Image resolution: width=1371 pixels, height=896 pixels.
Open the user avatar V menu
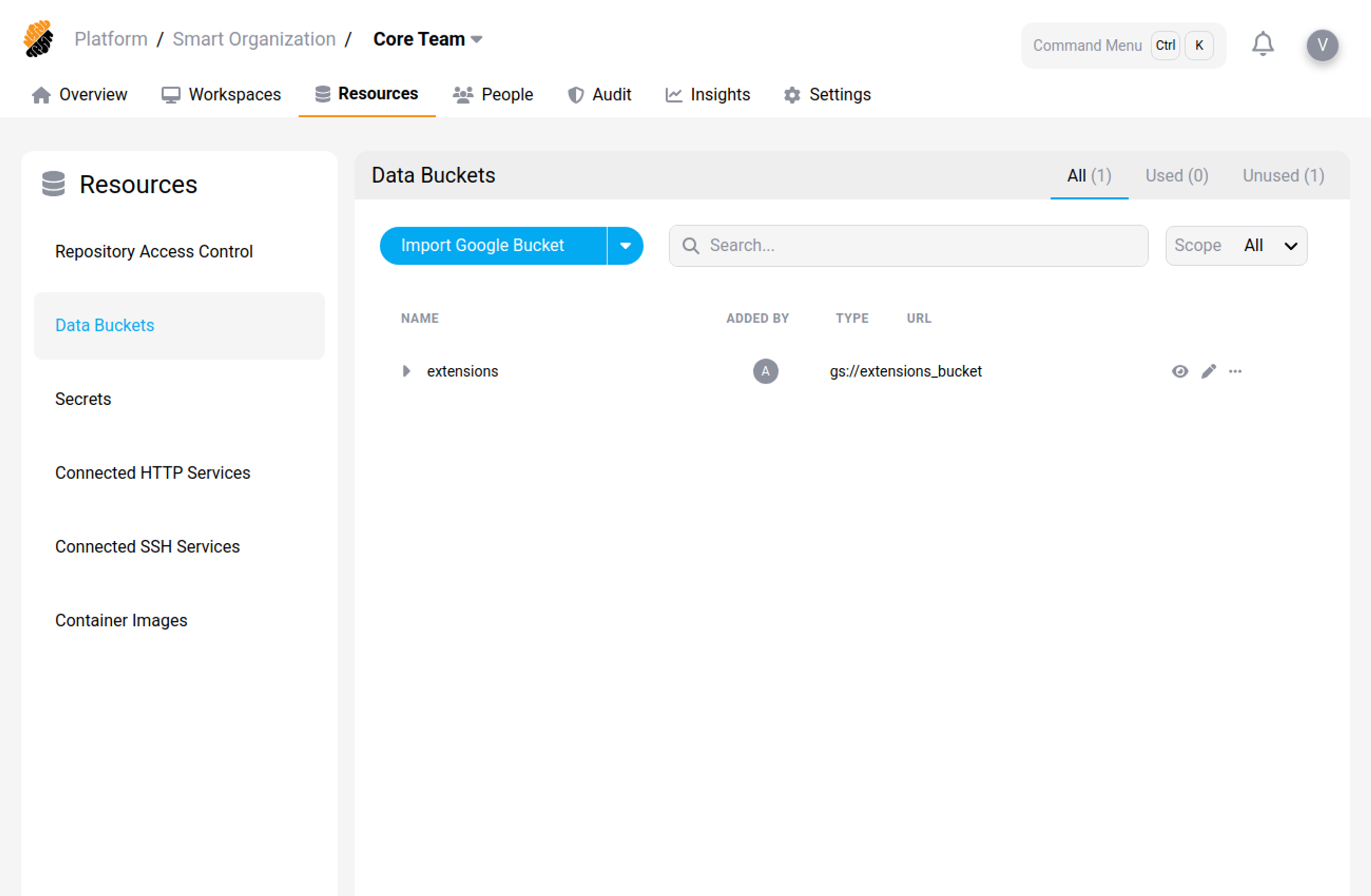click(x=1321, y=45)
